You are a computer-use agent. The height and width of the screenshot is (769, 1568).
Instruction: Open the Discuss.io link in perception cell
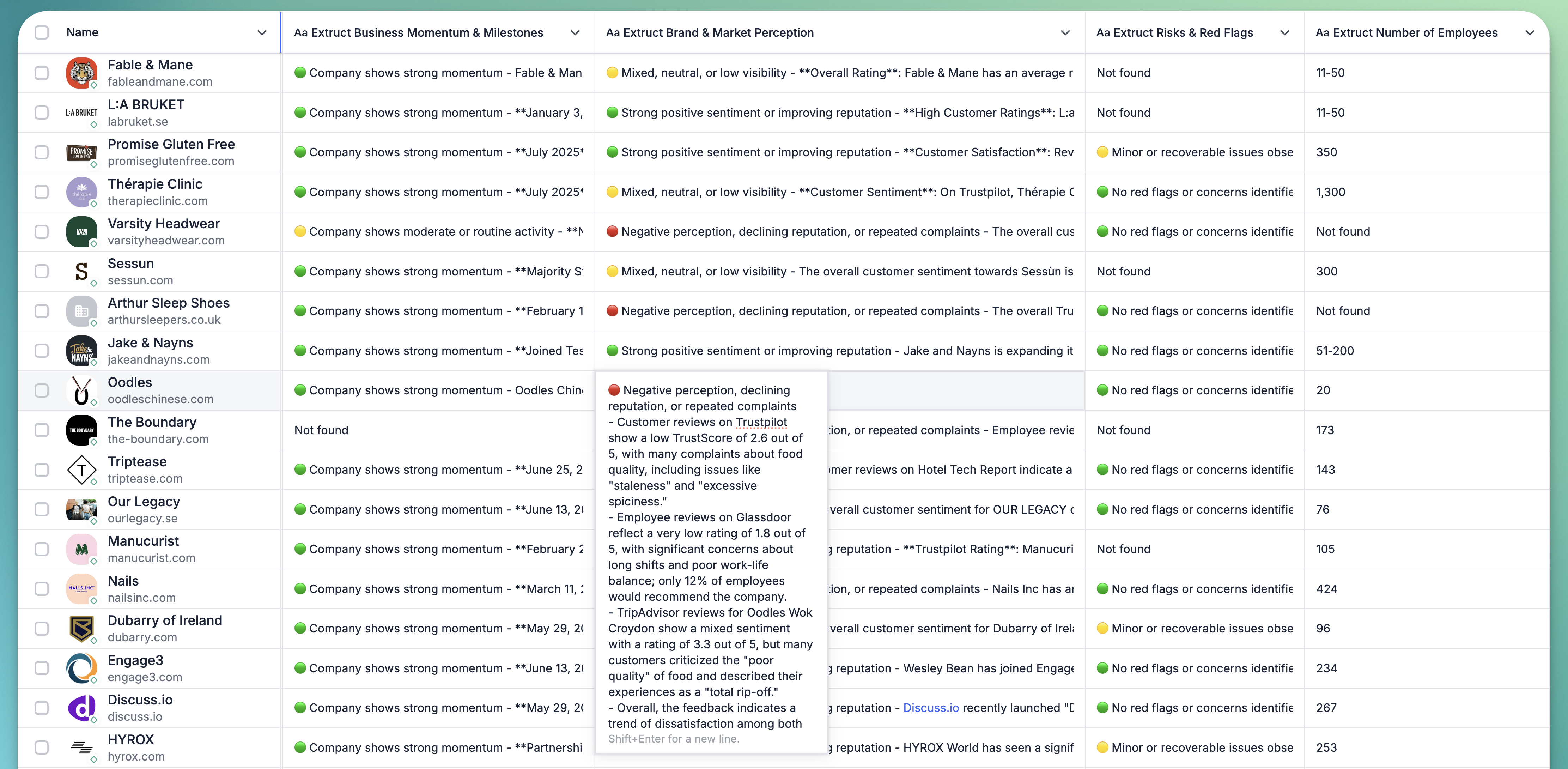coord(931,708)
